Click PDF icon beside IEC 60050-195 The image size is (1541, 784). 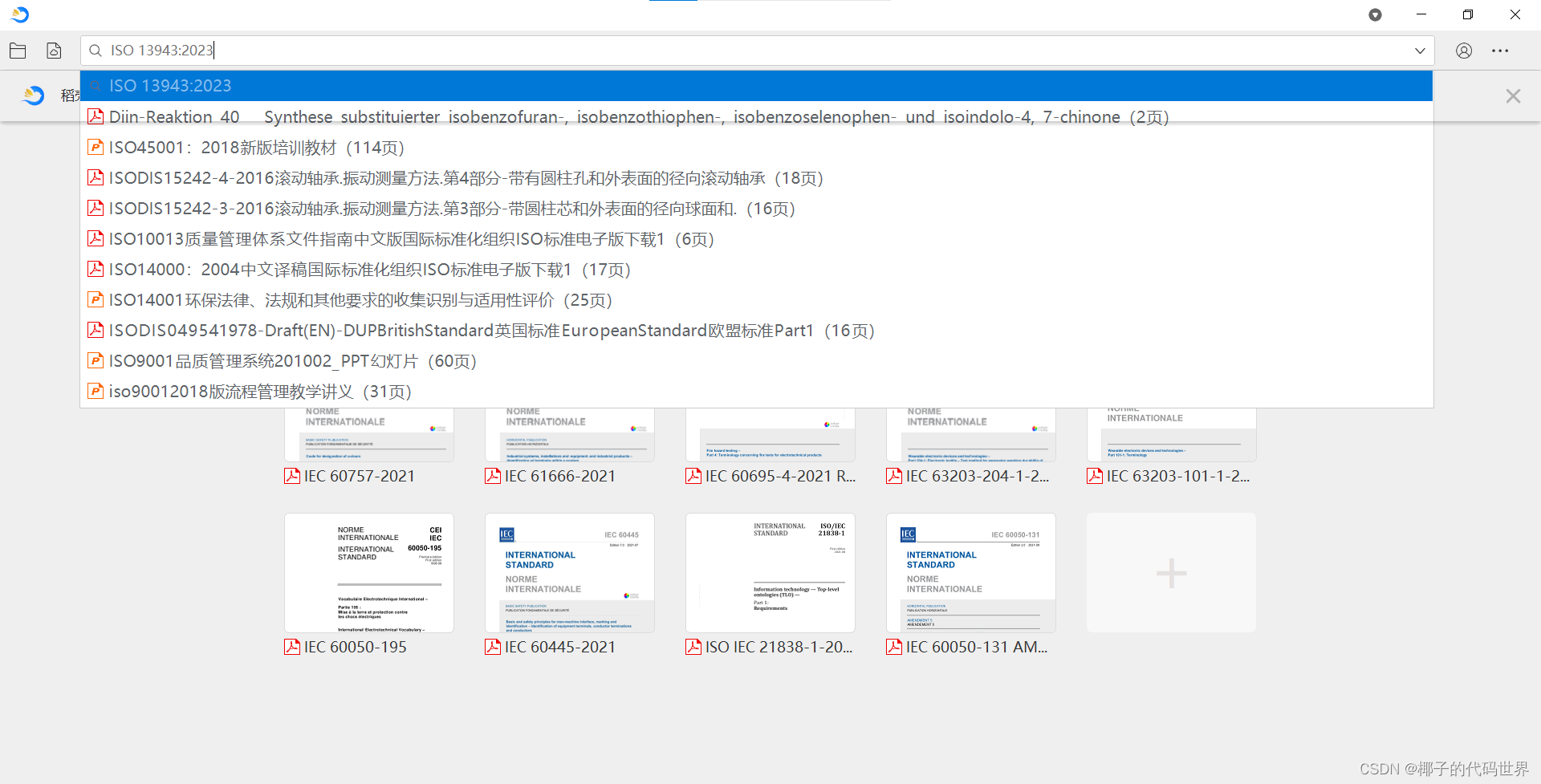(292, 647)
